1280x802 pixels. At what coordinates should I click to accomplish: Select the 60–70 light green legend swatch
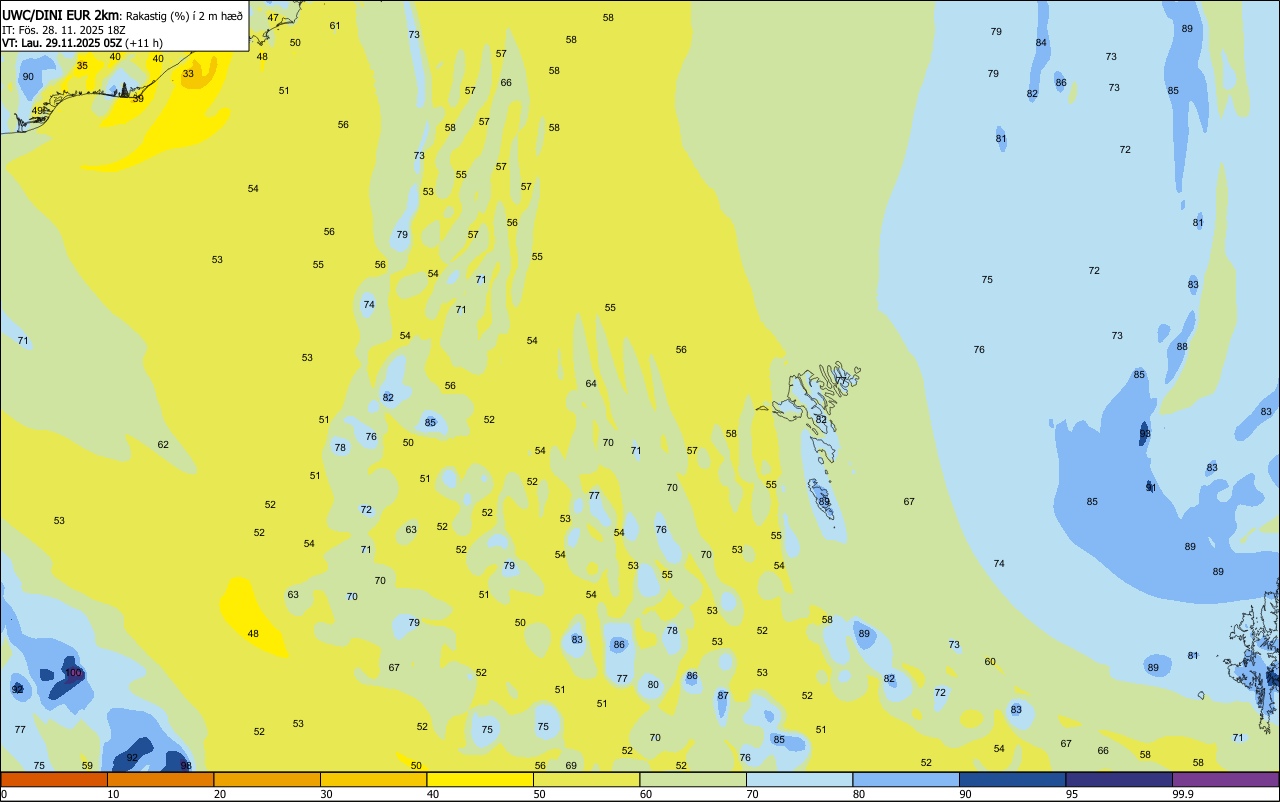693,779
